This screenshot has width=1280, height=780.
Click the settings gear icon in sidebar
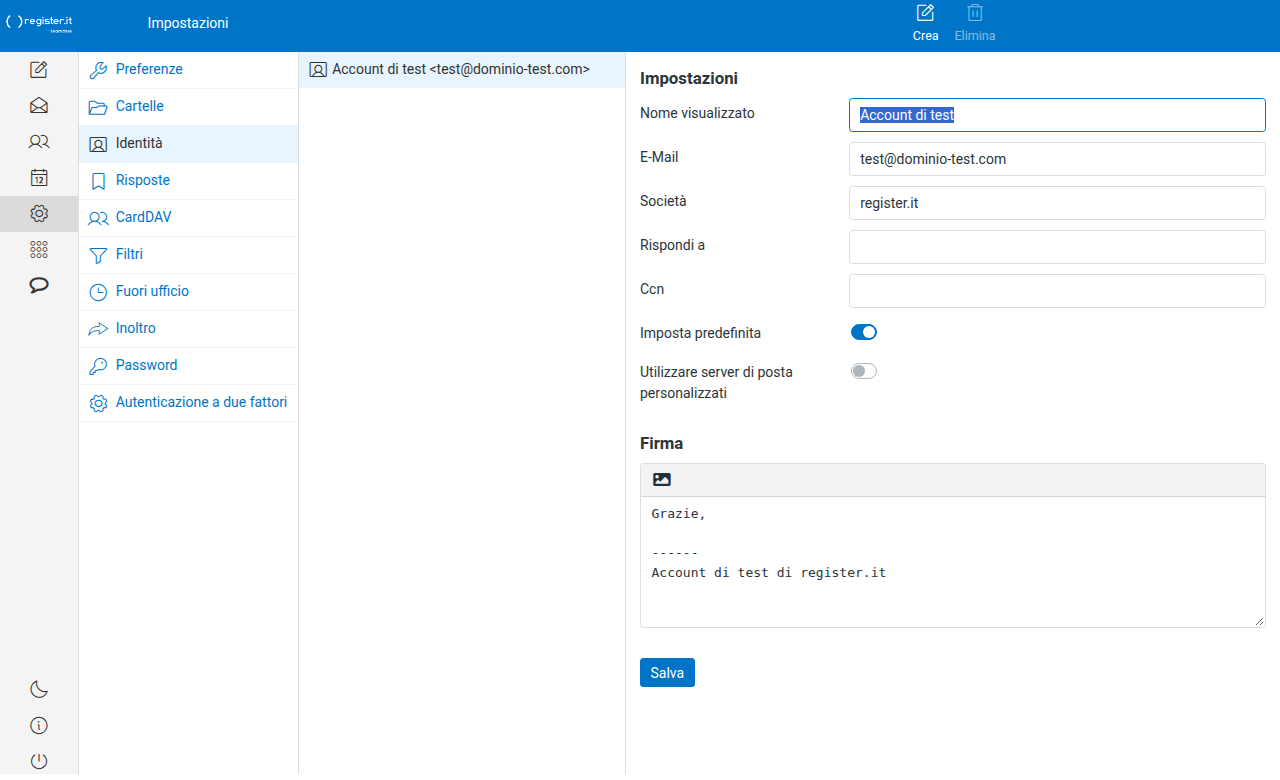[x=39, y=214]
